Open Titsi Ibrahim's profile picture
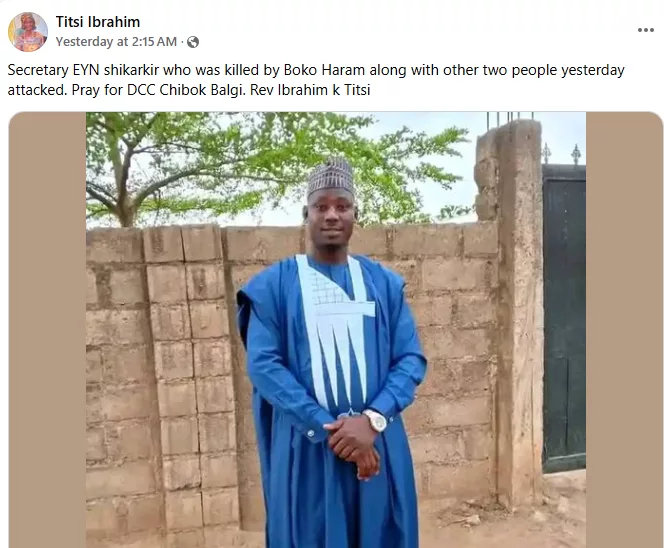Screen dimensions: 664x548 coord(28,32)
